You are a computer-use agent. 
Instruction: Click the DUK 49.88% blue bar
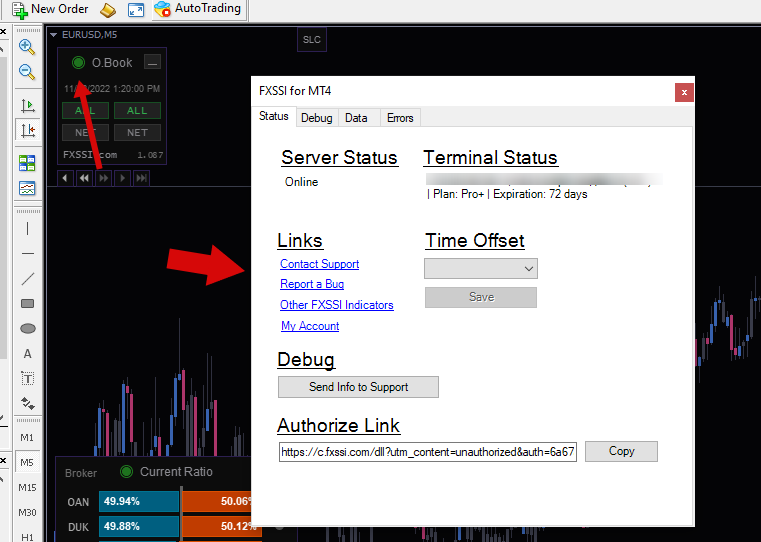pyautogui.click(x=139, y=526)
